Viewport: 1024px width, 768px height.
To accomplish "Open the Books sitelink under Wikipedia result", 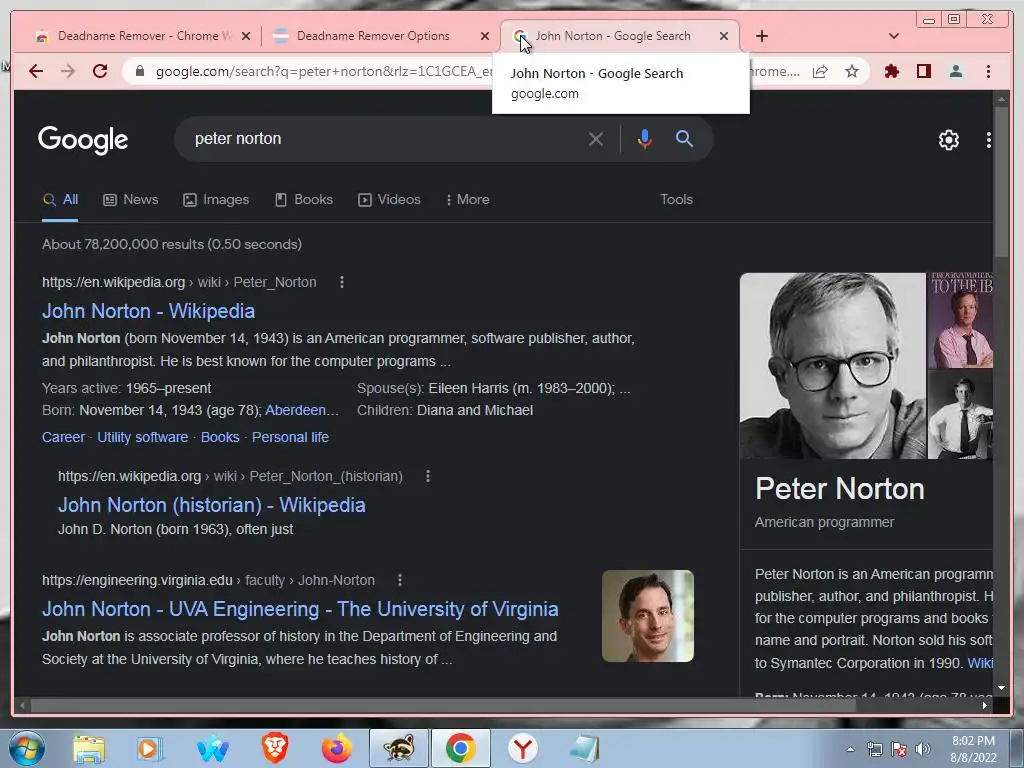I will tap(220, 437).
